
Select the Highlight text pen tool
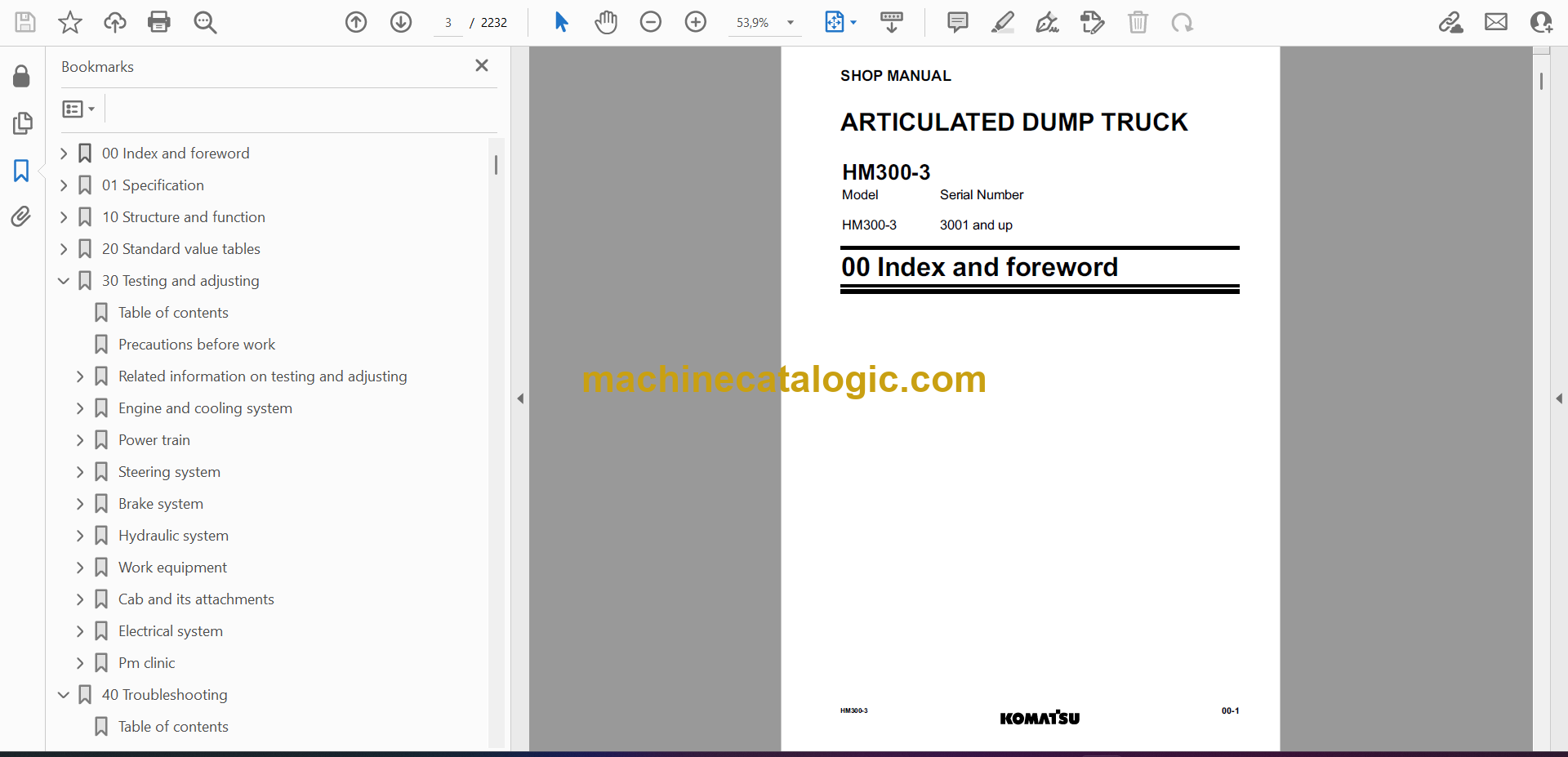click(1003, 22)
